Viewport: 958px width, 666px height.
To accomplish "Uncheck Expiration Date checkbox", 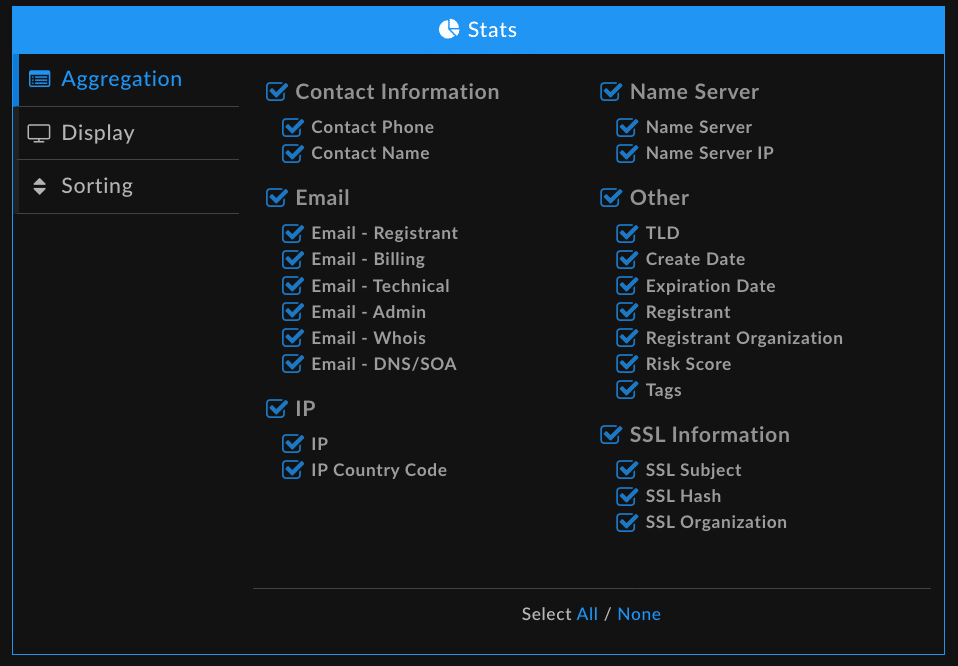I will tap(627, 286).
